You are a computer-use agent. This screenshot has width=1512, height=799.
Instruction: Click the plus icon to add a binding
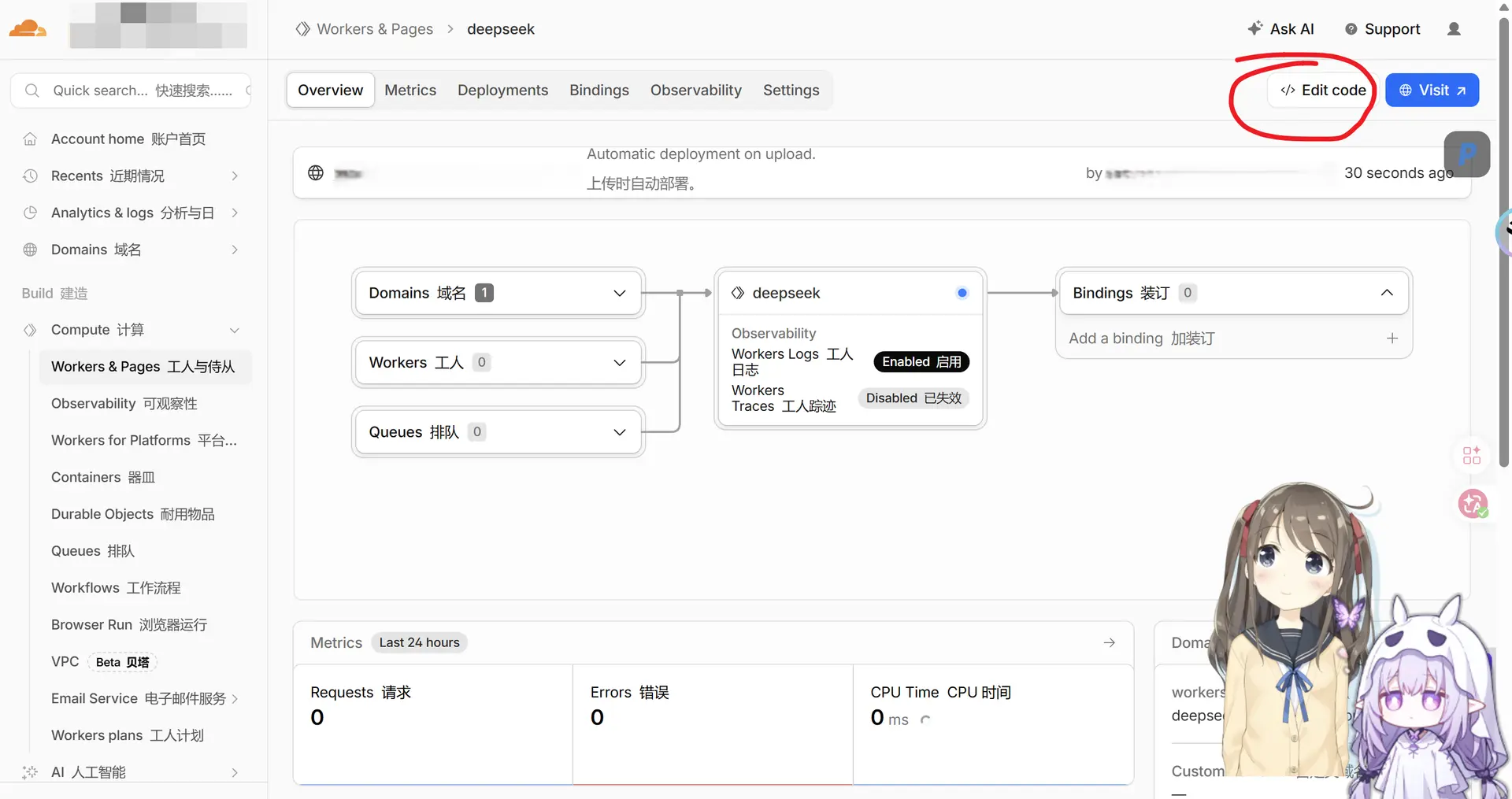point(1392,338)
